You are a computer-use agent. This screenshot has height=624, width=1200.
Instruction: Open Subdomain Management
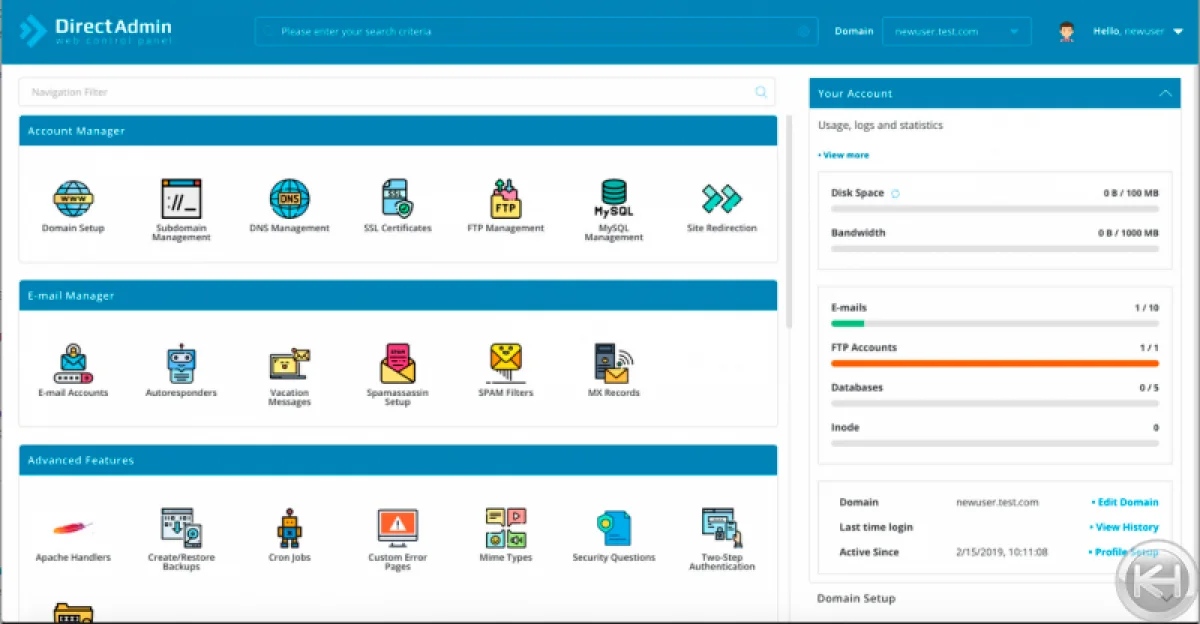coord(181,200)
